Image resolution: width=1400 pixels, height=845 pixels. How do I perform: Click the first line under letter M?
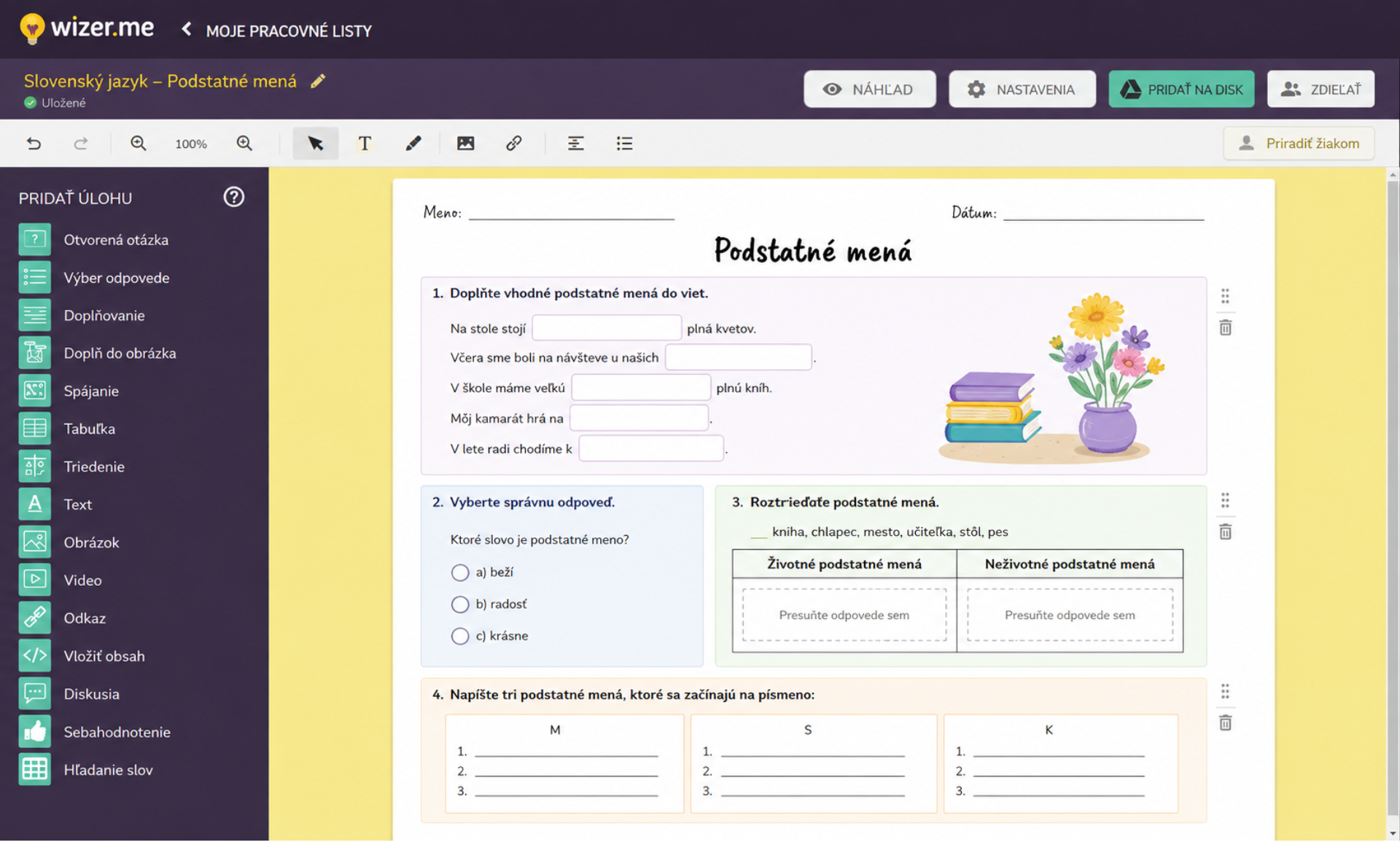tap(567, 754)
